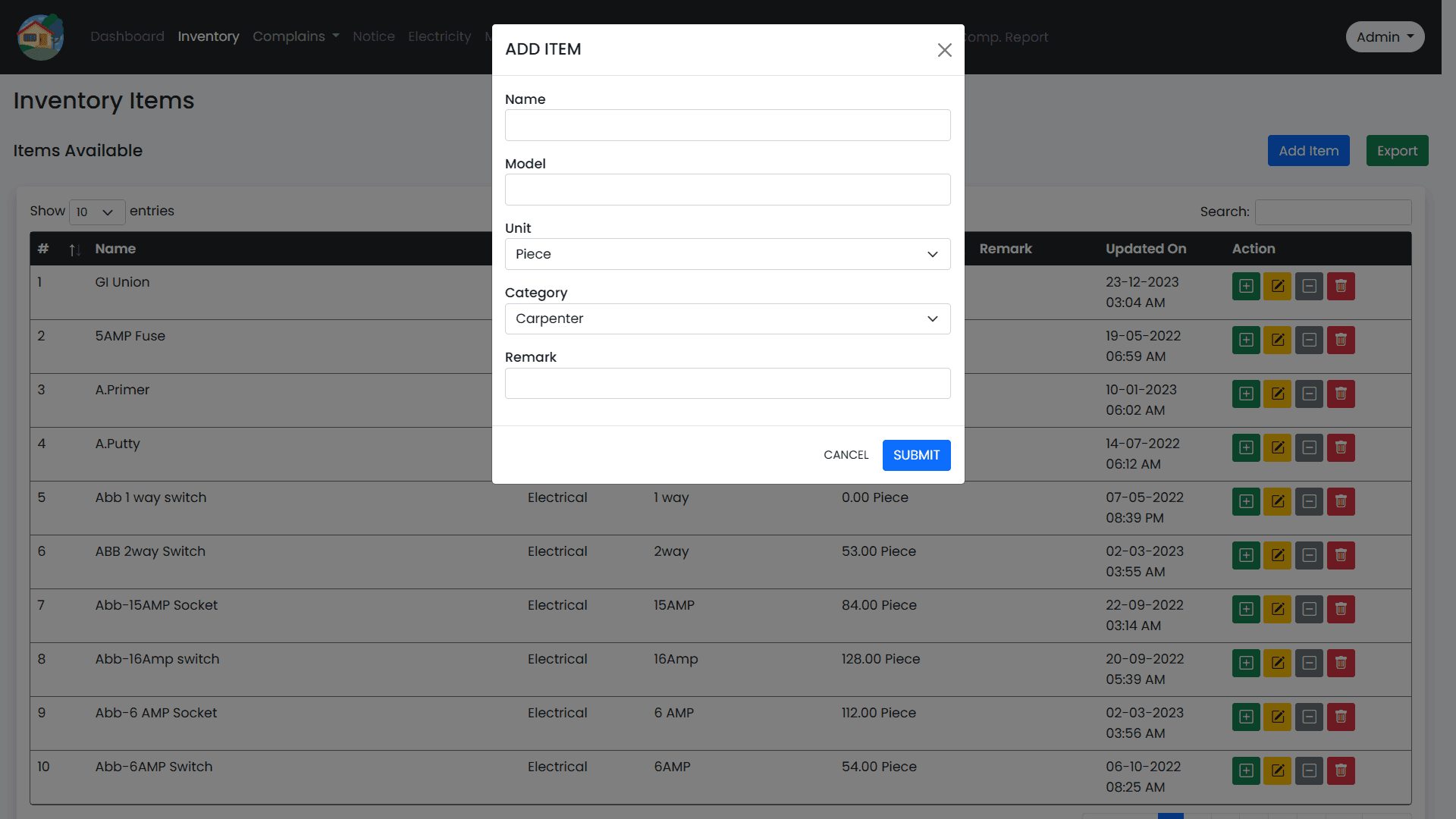Navigate to the Dashboard menu item
The width and height of the screenshot is (1456, 819).
click(127, 36)
